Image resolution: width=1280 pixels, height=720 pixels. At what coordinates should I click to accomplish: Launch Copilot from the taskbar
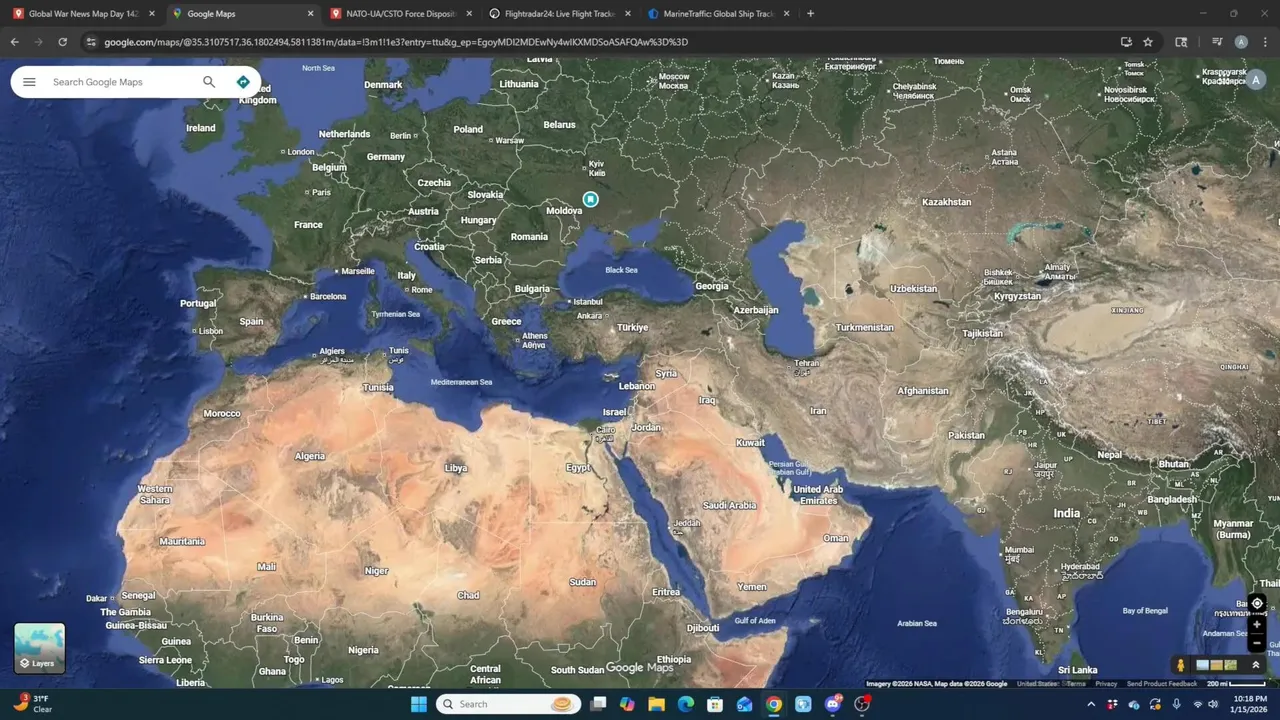point(627,704)
